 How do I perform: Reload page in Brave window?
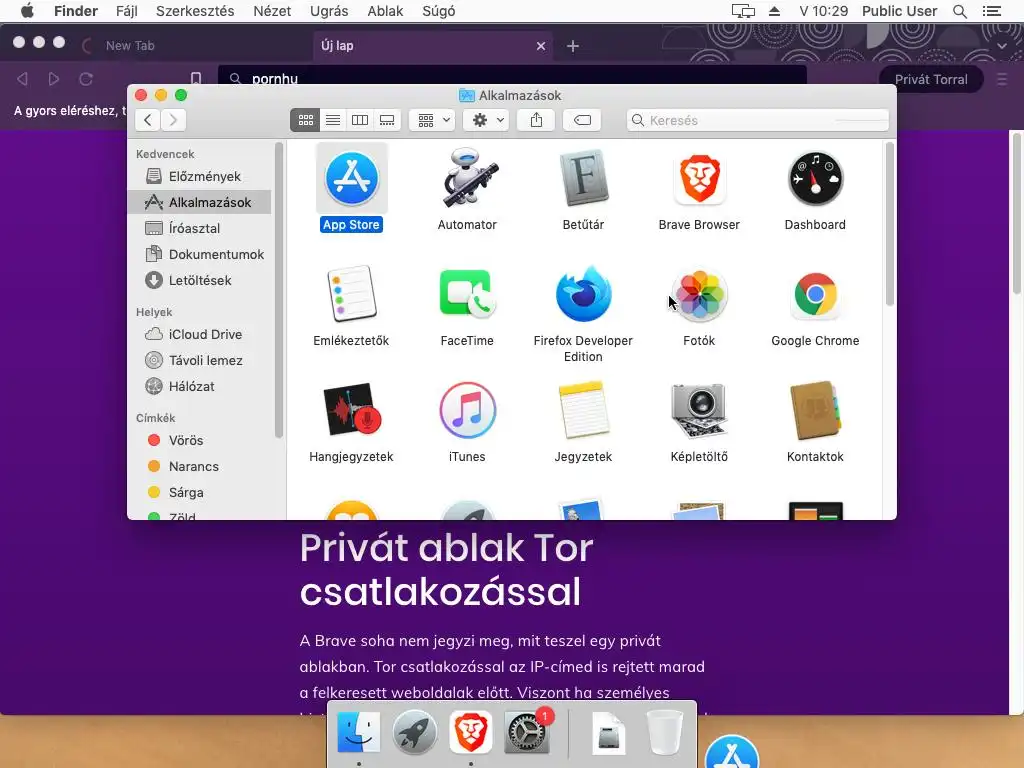[86, 79]
